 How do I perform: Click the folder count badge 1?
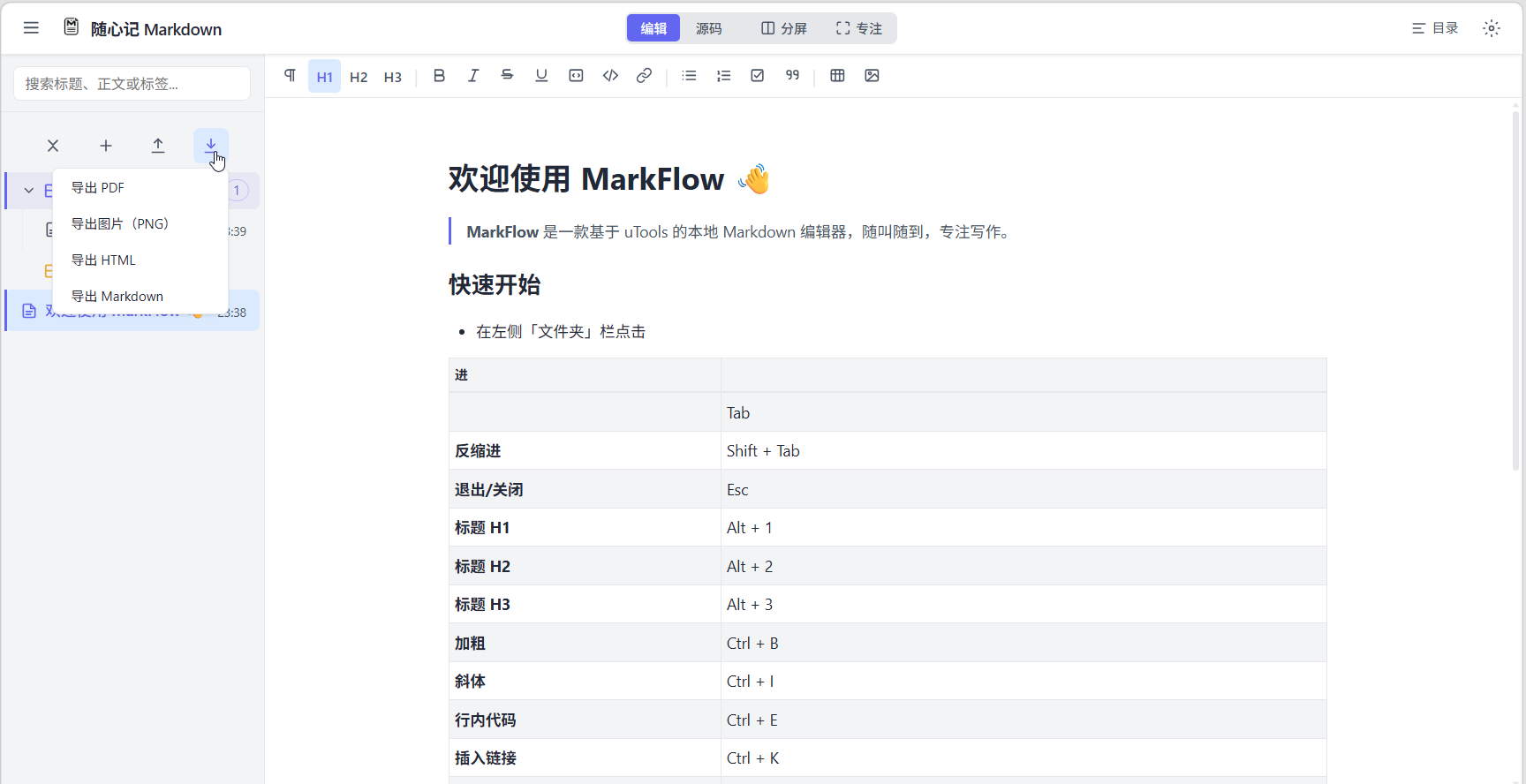pos(237,191)
